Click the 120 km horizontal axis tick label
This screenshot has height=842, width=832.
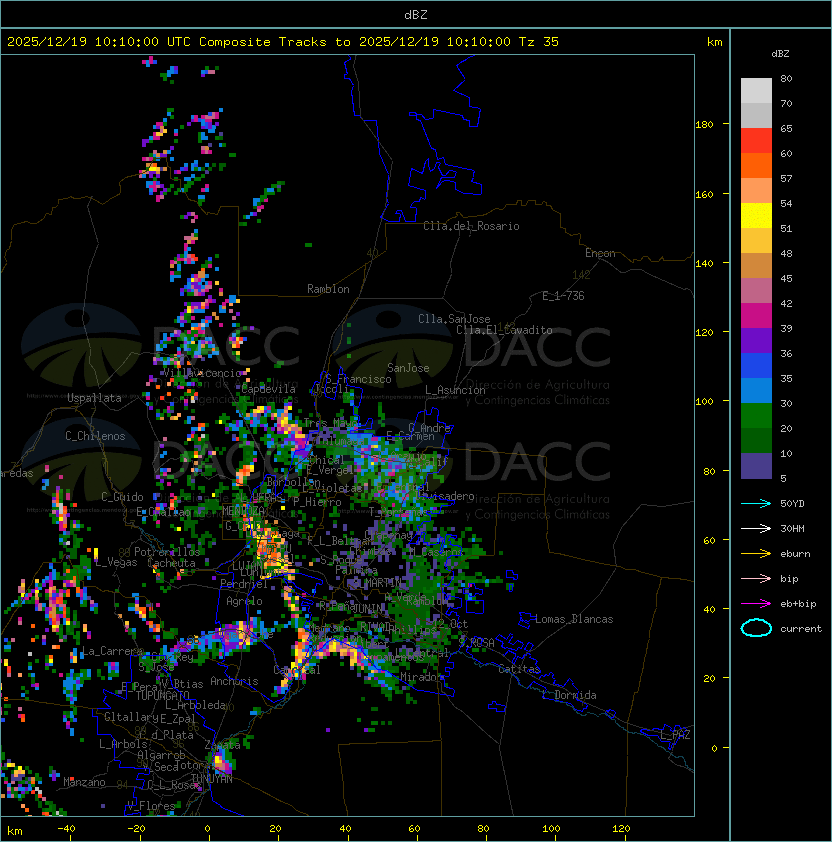(x=621, y=829)
